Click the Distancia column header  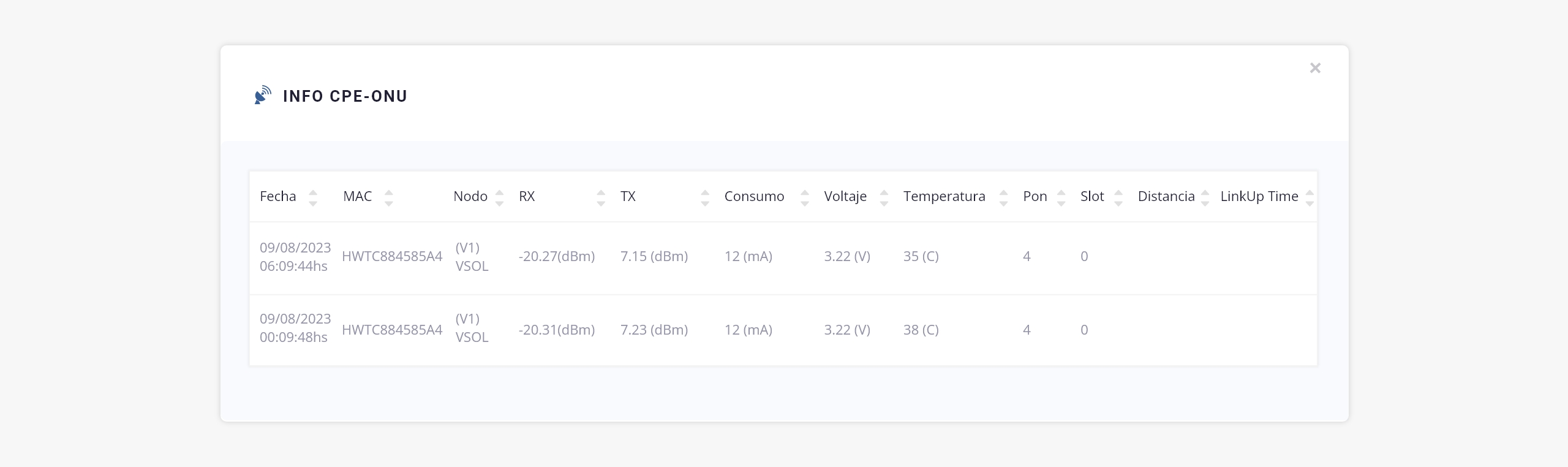[x=1166, y=197]
